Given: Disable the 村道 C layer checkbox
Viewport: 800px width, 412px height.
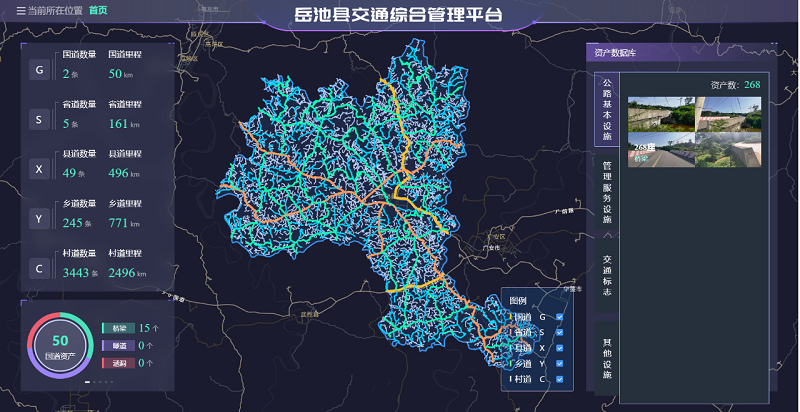Looking at the screenshot, I should point(559,379).
